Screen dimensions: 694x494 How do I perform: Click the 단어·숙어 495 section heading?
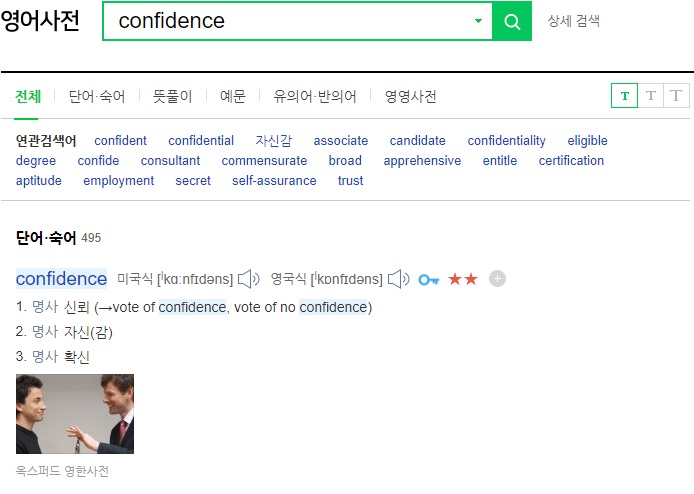(x=58, y=238)
